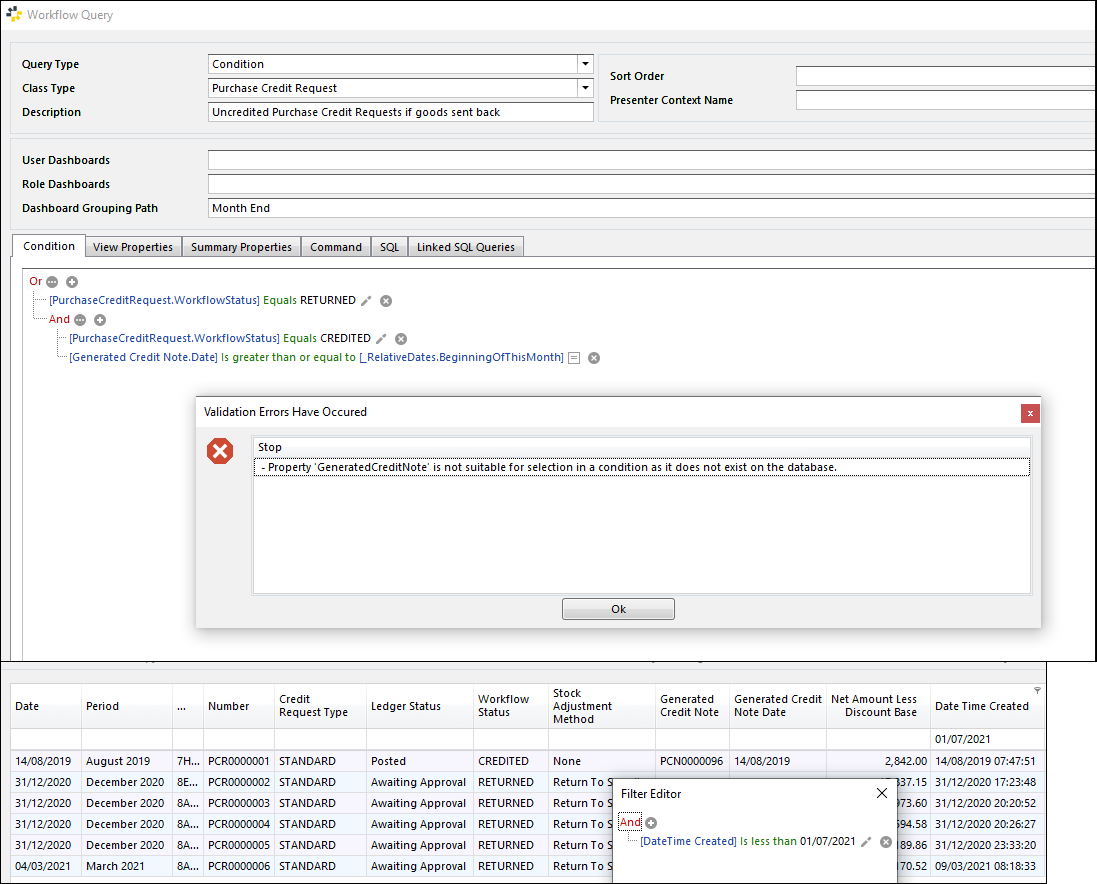
Task: Click Ok in the validation errors dialog
Action: tap(618, 609)
